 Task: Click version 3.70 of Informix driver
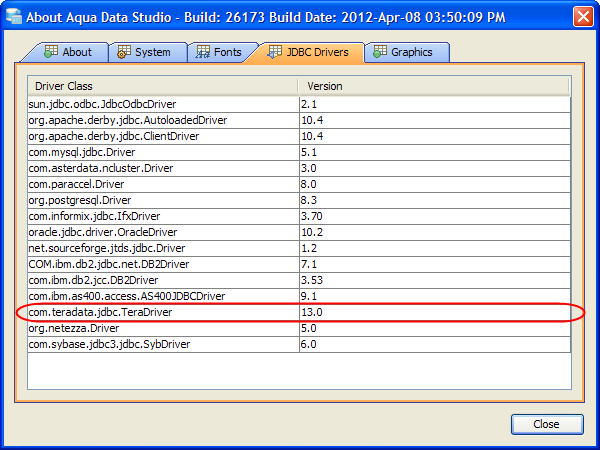435,216
